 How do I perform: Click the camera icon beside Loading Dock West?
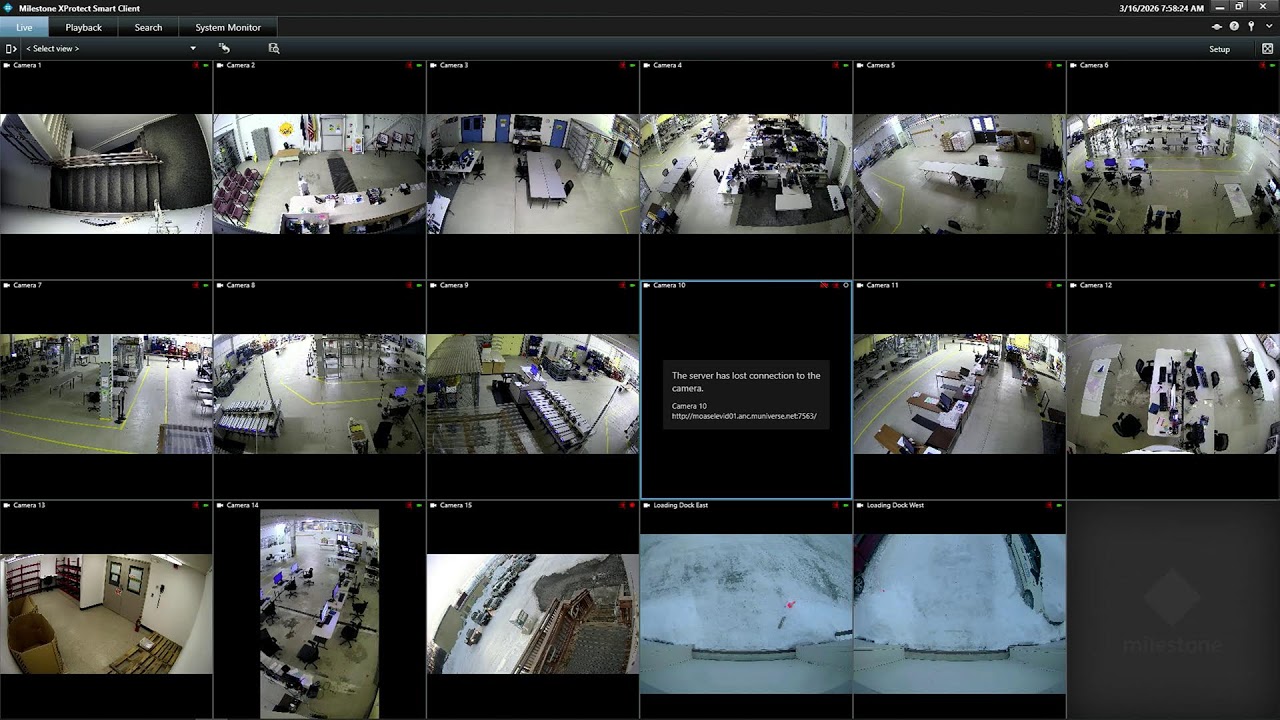[x=860, y=505]
